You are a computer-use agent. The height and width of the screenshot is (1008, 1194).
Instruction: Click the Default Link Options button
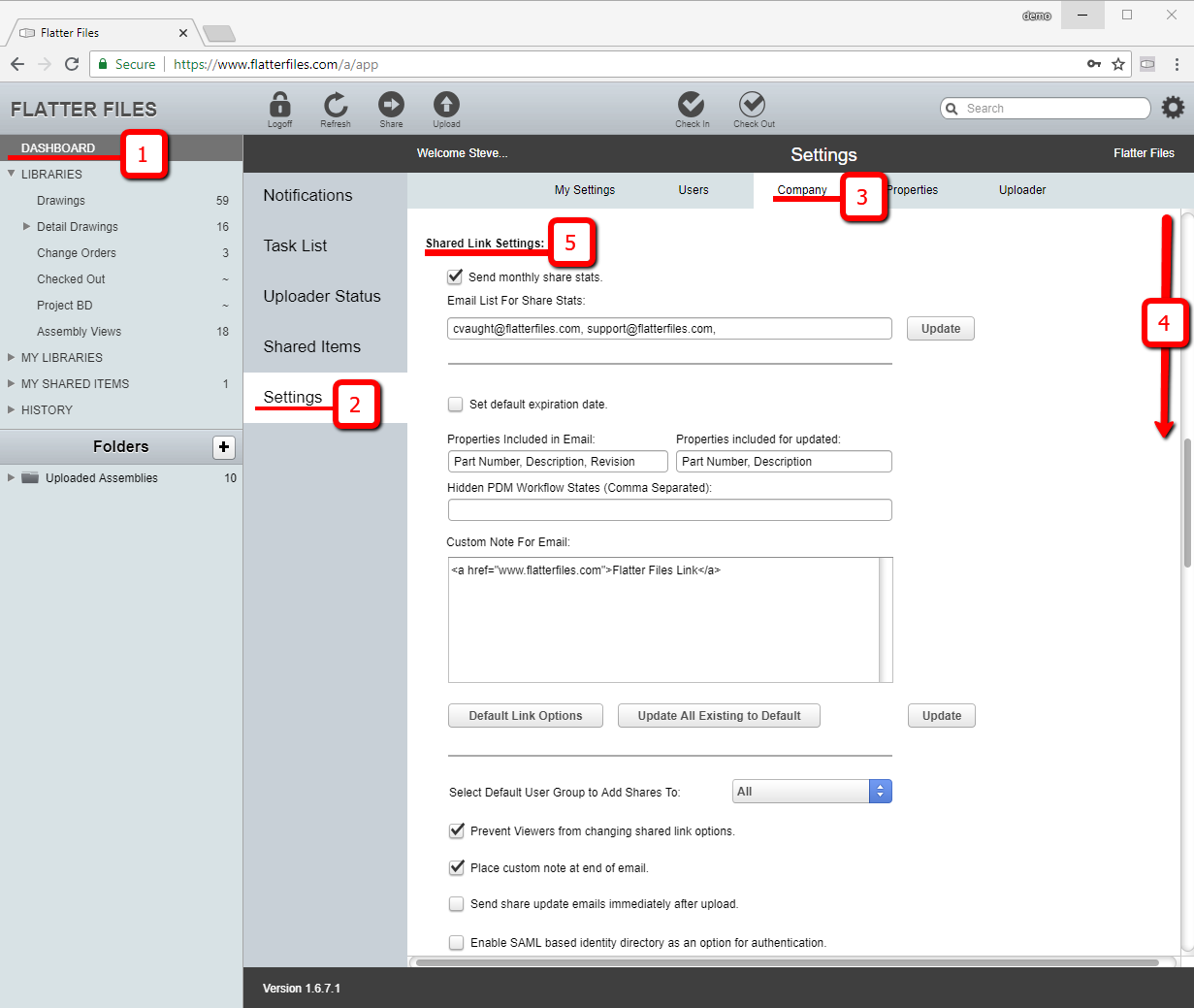(526, 716)
